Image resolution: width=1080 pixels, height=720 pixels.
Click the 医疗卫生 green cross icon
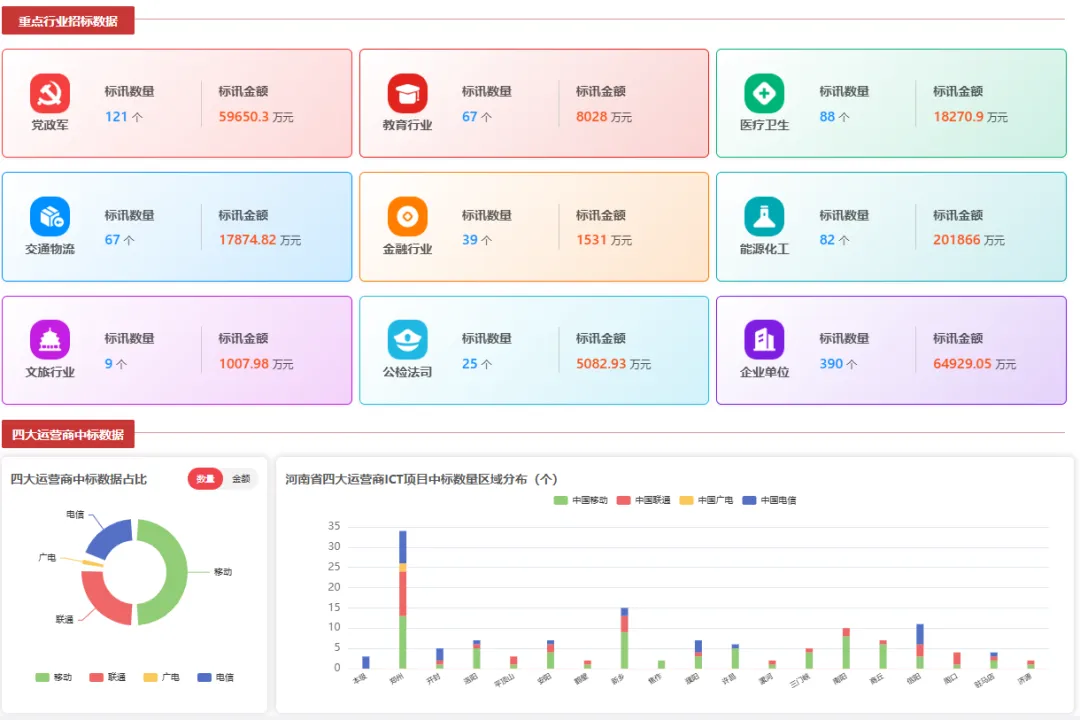point(764,93)
